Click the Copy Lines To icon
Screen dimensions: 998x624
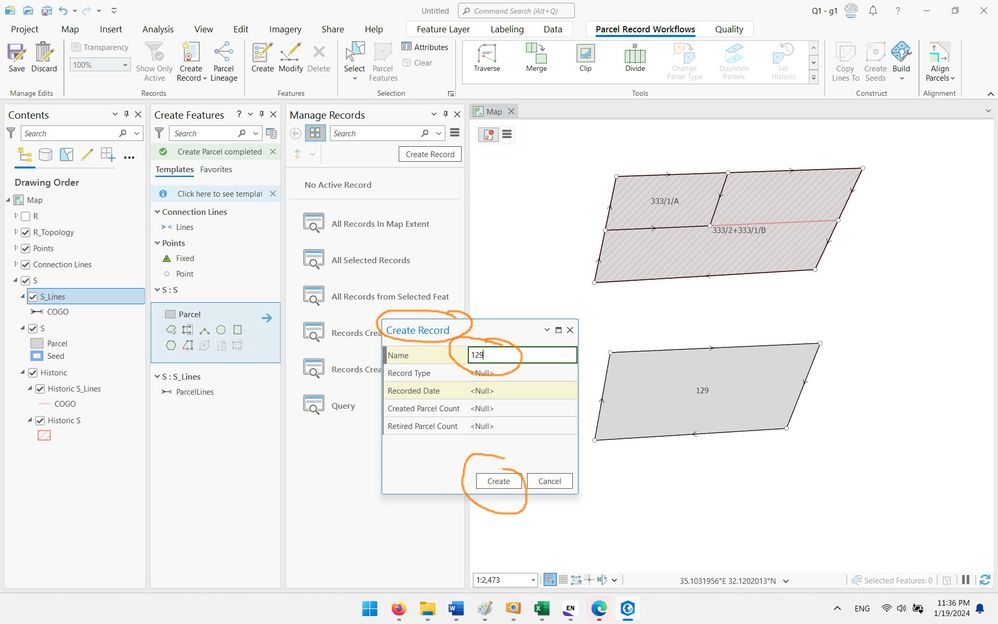click(x=845, y=52)
